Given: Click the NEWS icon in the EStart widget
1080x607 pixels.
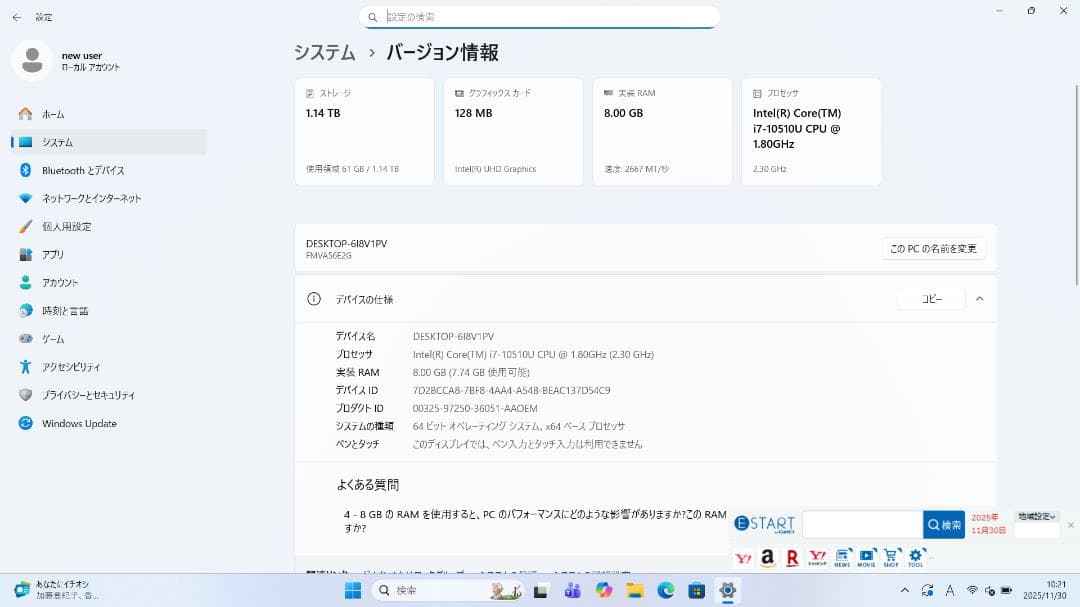Looking at the screenshot, I should (x=841, y=557).
